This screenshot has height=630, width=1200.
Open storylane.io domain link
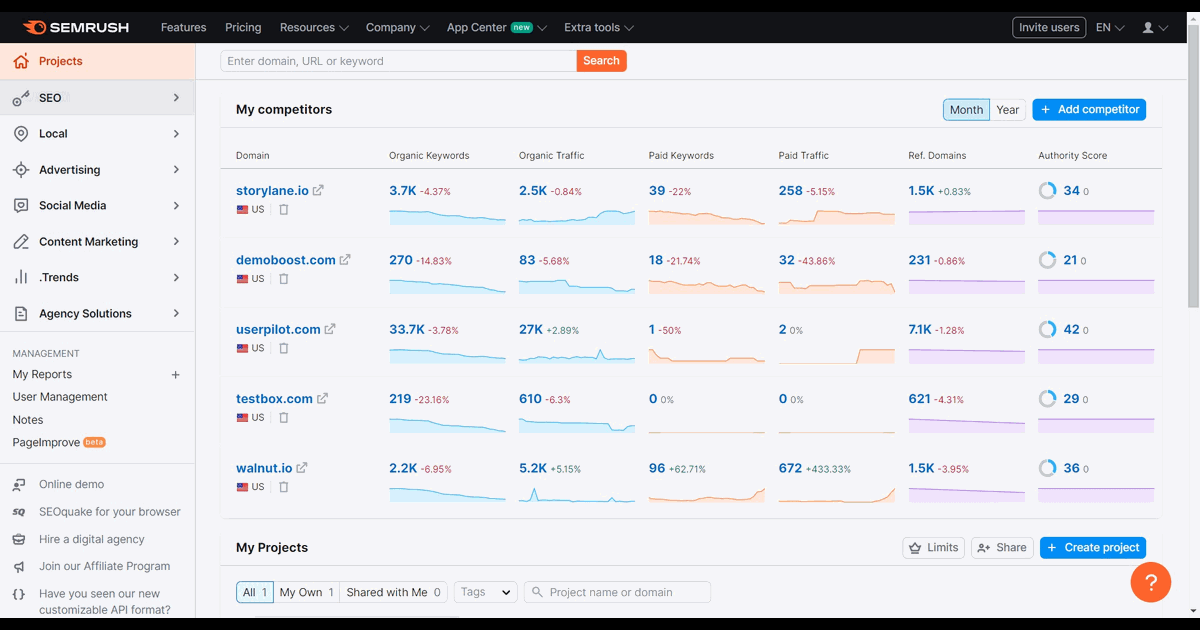pos(272,190)
